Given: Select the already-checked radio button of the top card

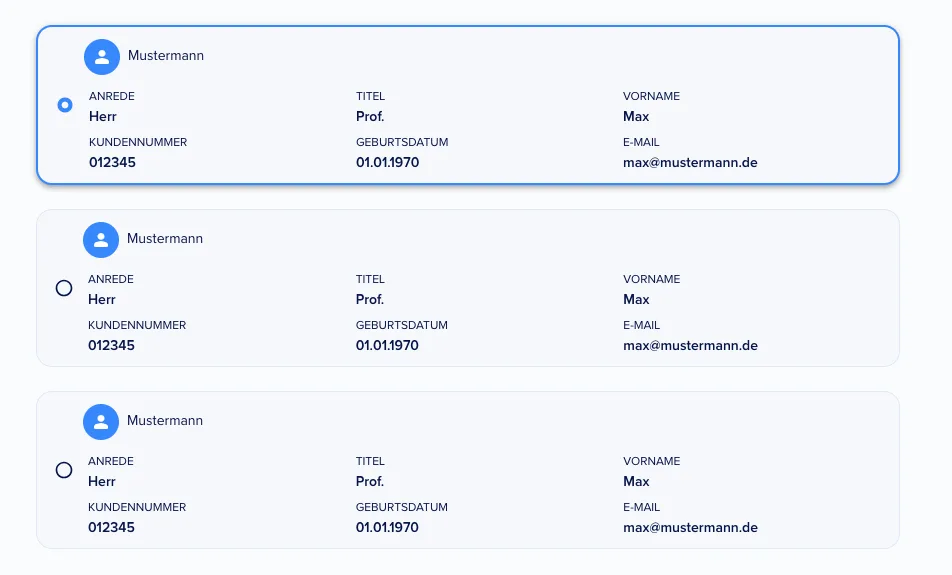Looking at the screenshot, I should (65, 105).
